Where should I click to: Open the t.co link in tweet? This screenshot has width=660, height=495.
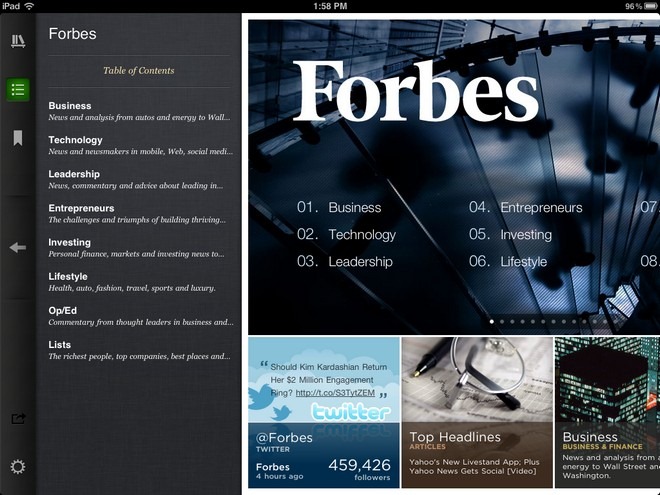[335, 393]
